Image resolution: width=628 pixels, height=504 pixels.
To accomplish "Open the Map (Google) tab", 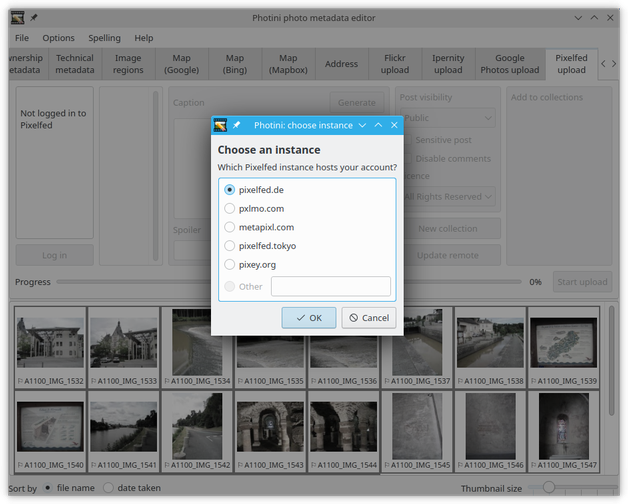I will pyautogui.click(x=181, y=64).
